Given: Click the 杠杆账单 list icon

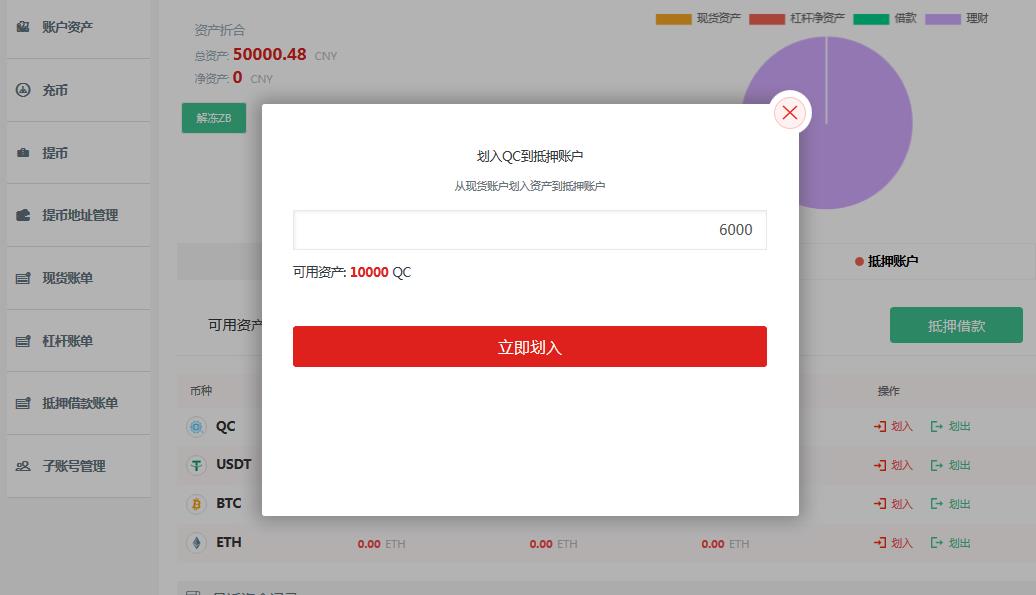Looking at the screenshot, I should pyautogui.click(x=23, y=341).
